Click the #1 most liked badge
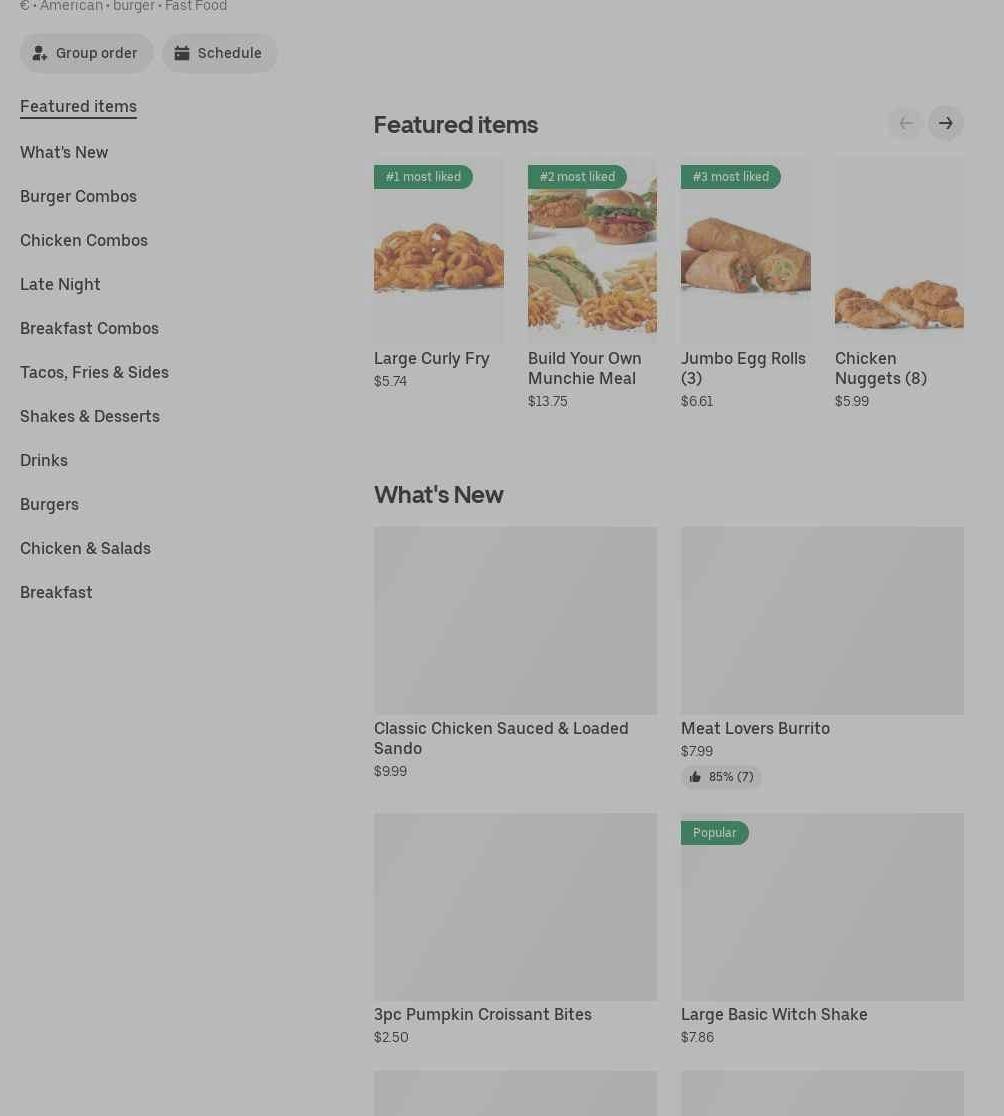 coord(423,177)
